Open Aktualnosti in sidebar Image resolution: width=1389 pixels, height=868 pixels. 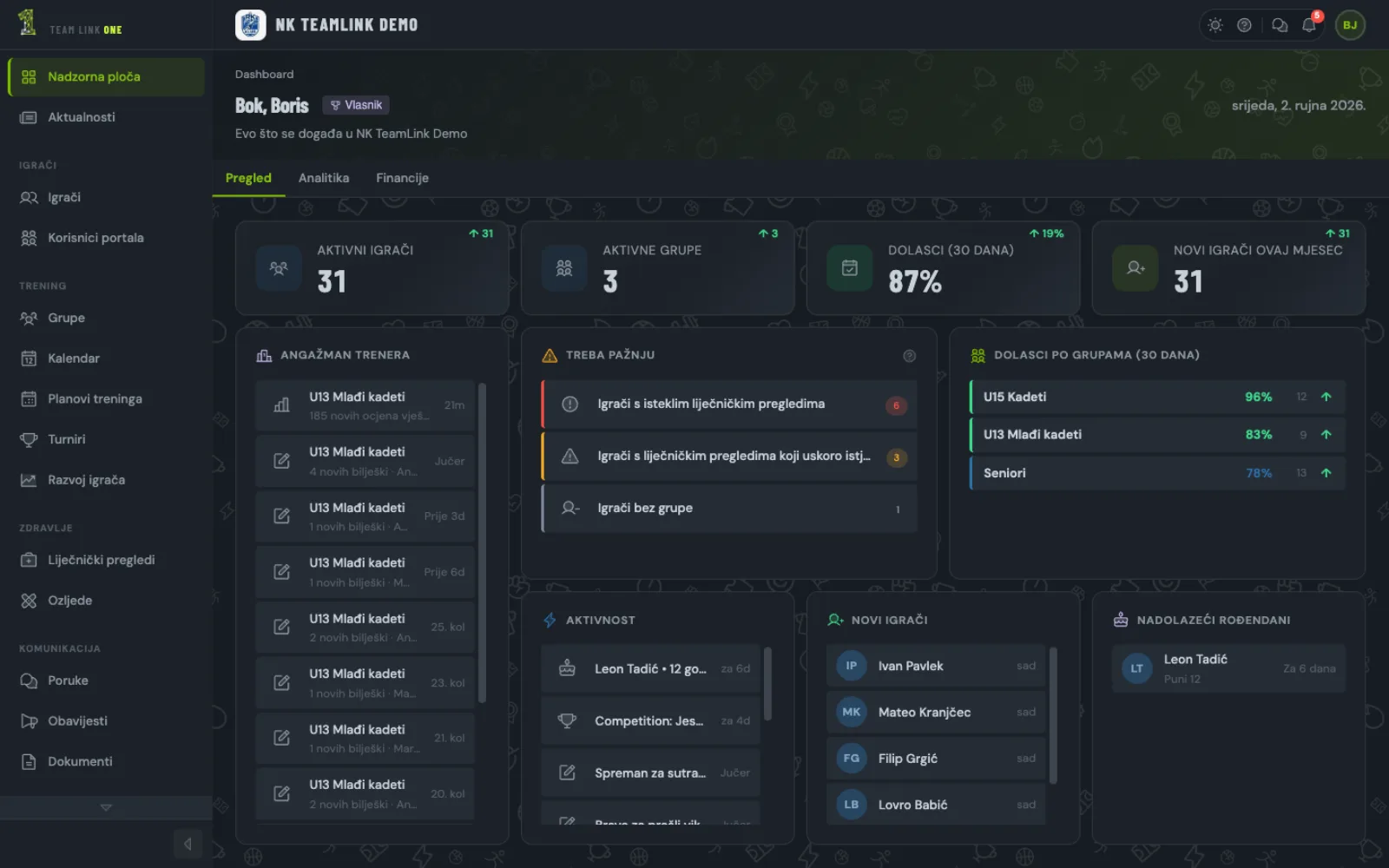click(x=106, y=117)
